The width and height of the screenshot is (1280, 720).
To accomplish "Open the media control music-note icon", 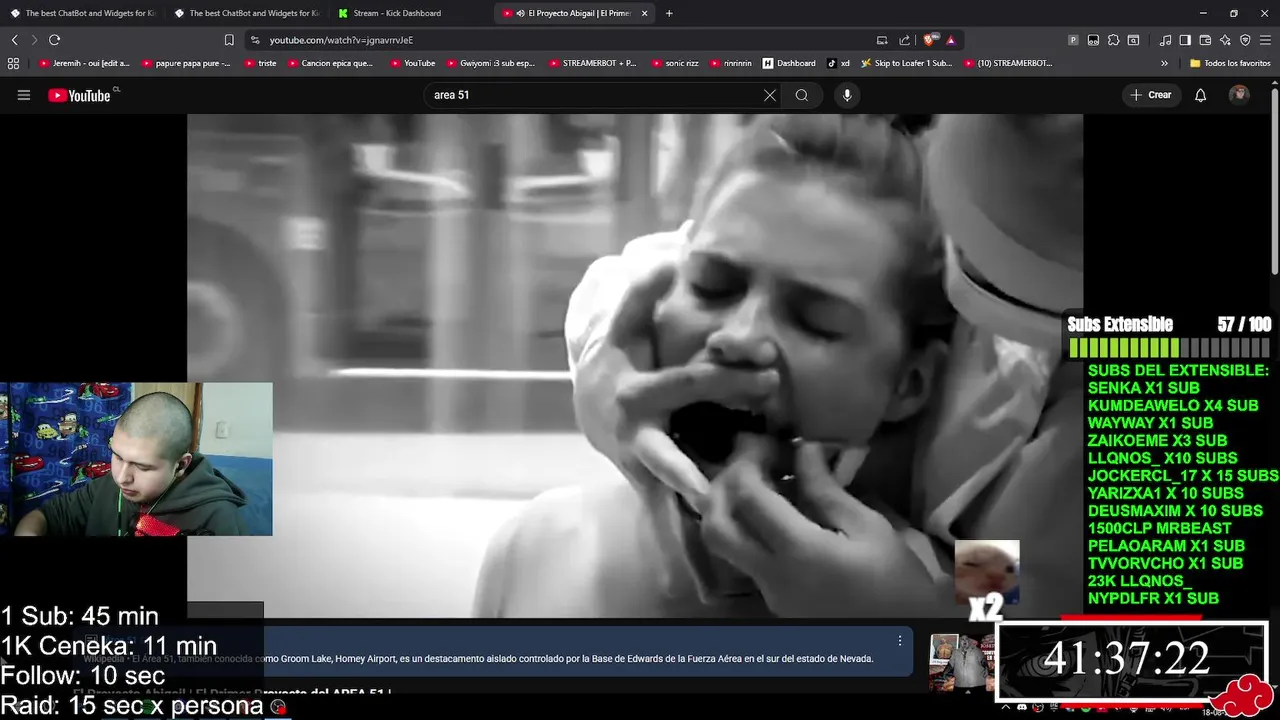I will pyautogui.click(x=1165, y=40).
